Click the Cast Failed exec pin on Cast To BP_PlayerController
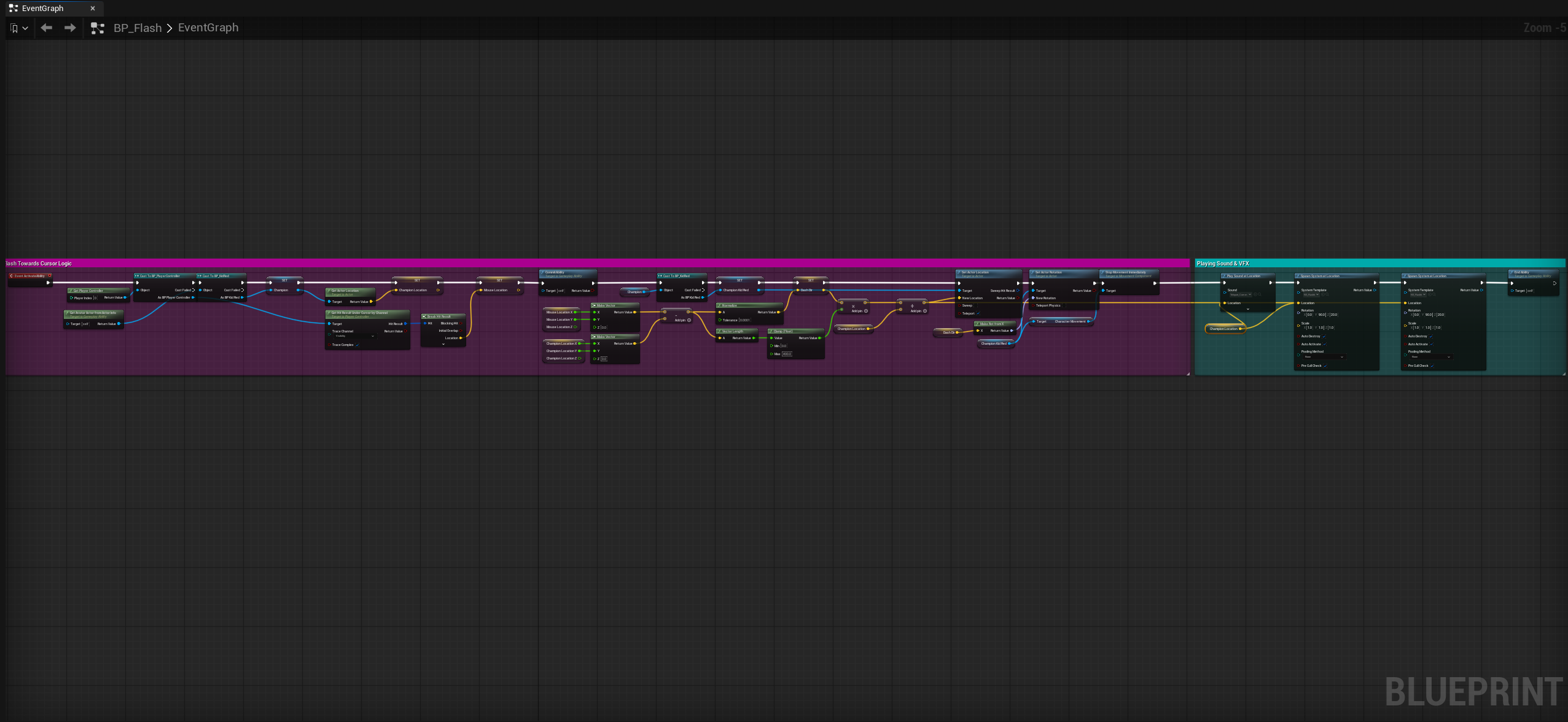Screen dimensions: 1568x722 pyautogui.click(x=193, y=290)
